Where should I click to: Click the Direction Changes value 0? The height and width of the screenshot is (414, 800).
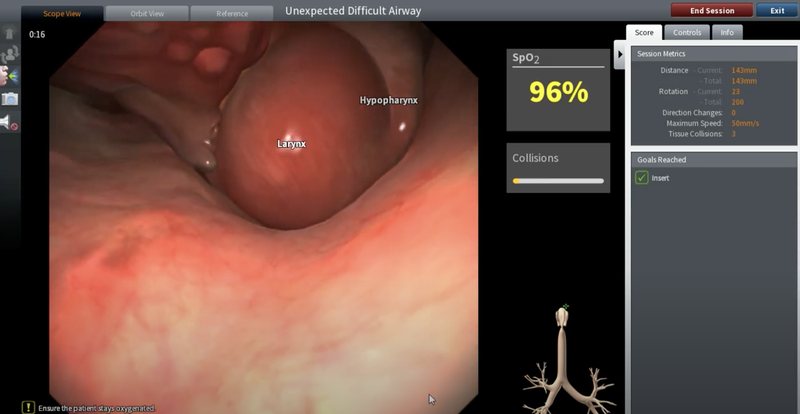pyautogui.click(x=734, y=113)
